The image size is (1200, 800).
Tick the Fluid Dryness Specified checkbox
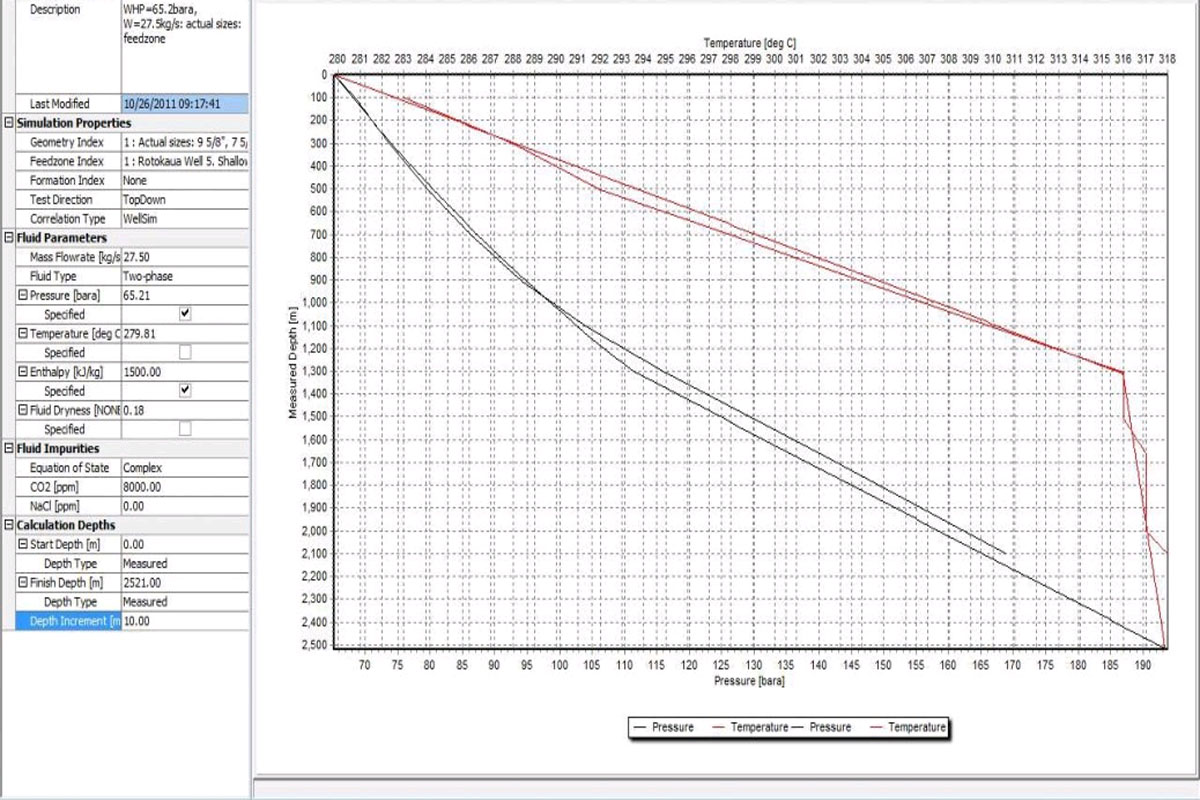pyautogui.click(x=185, y=429)
